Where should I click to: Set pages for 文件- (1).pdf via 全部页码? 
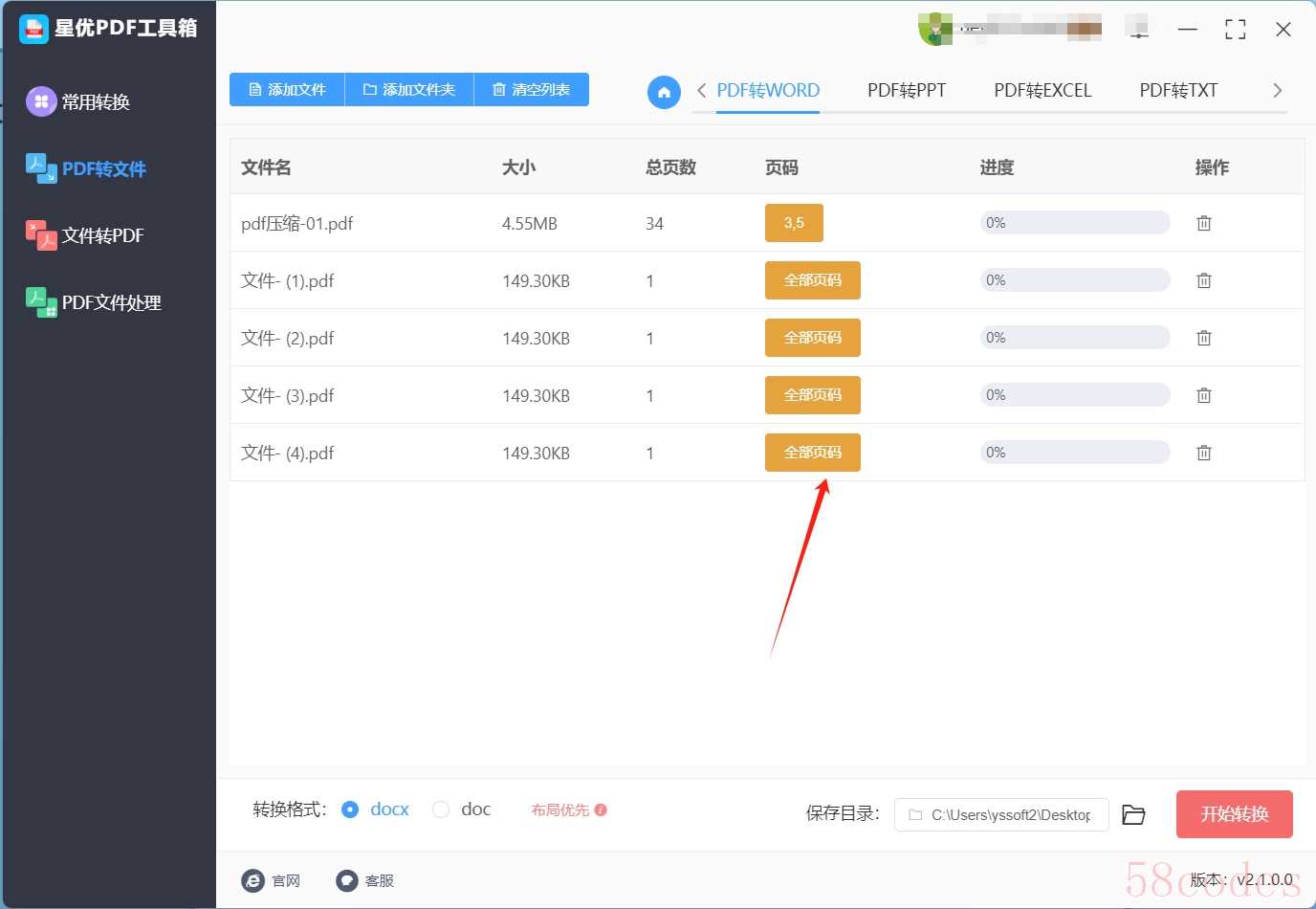point(813,280)
